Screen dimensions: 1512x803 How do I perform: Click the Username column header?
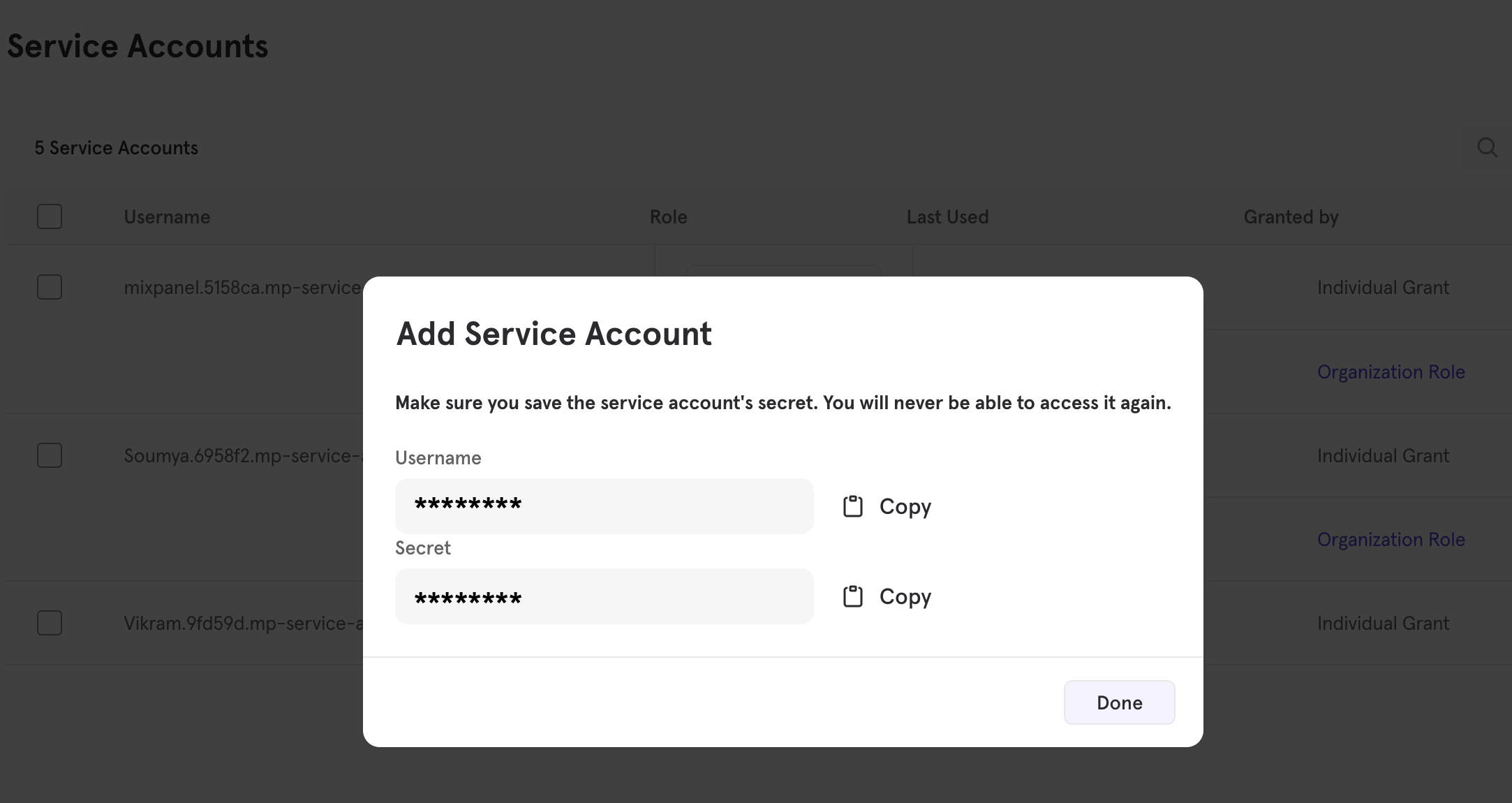pos(167,217)
